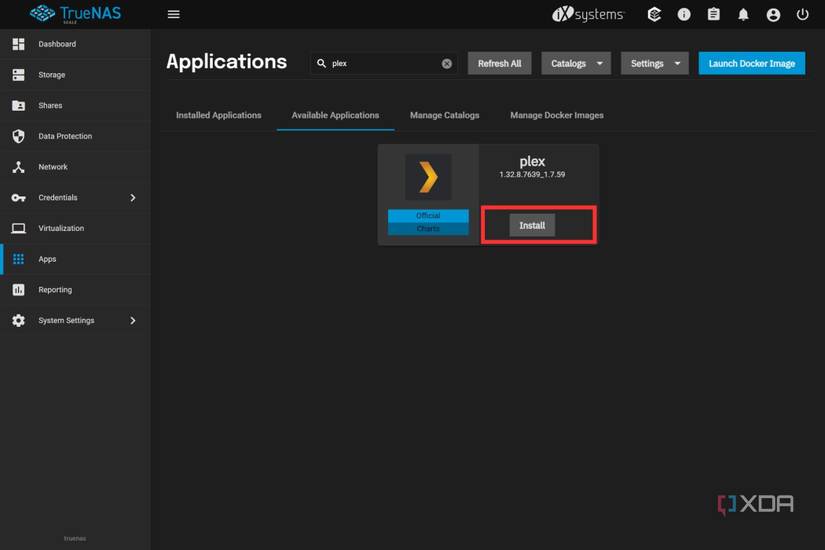Click the truenas hostname text
Screen dimensions: 825x550
point(75,538)
